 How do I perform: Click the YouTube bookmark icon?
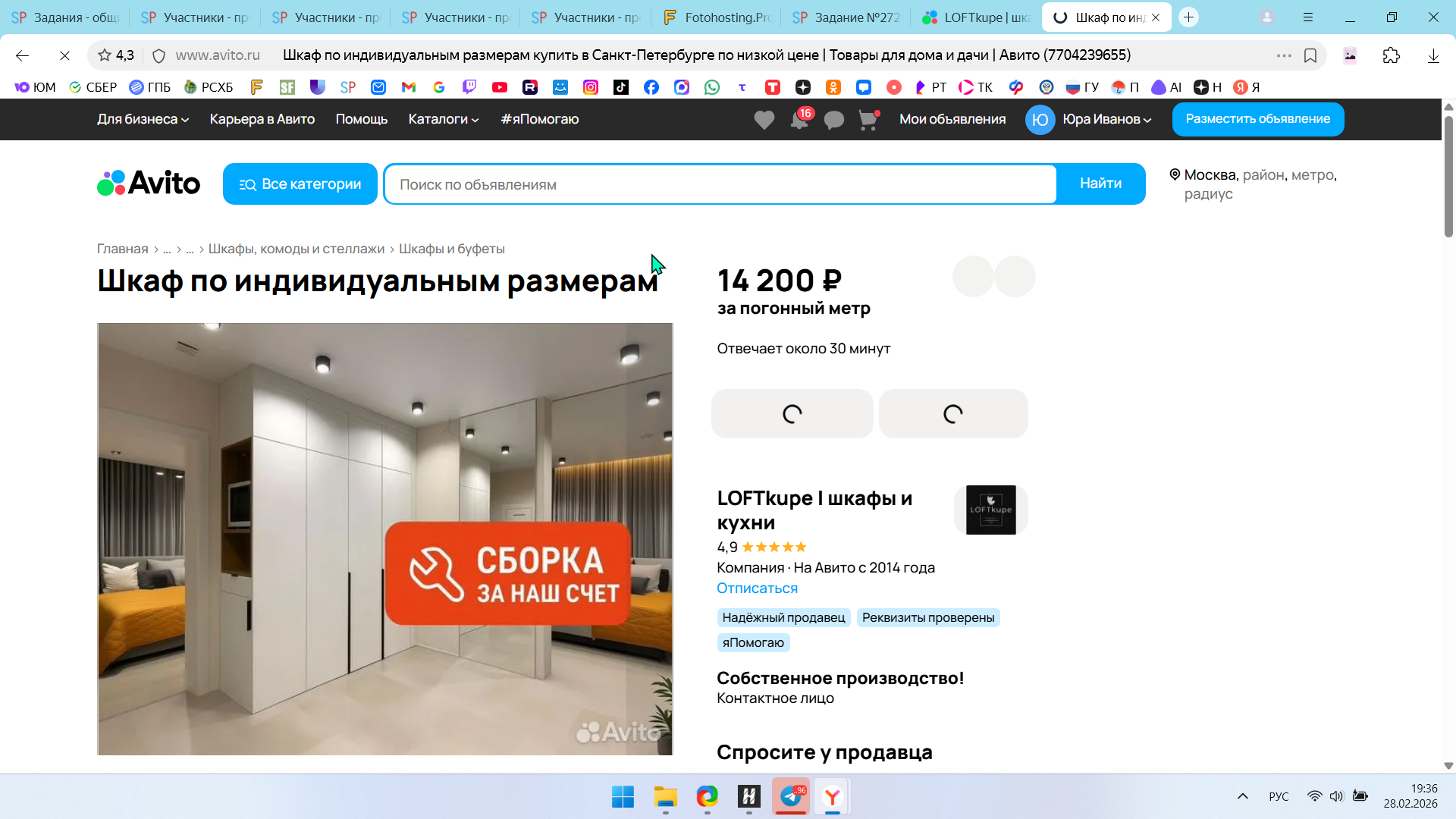click(500, 87)
